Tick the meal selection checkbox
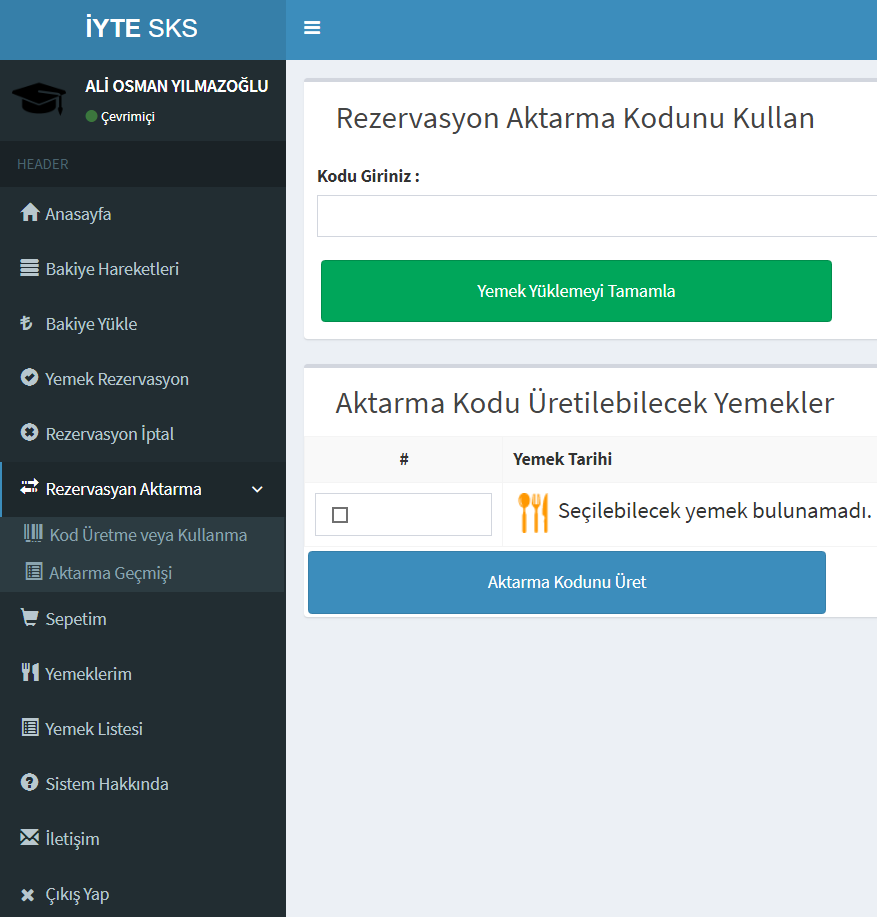Screen dimensions: 877x917 click(340, 515)
